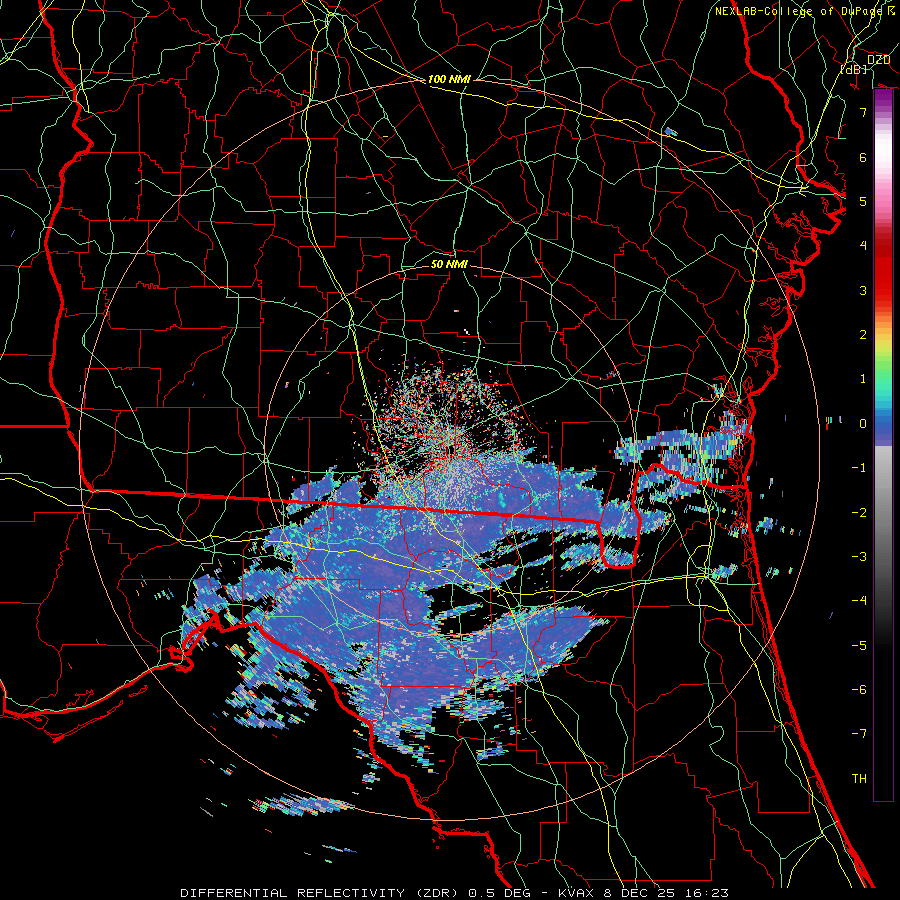Click the 16:23 timestamp text

(707, 893)
